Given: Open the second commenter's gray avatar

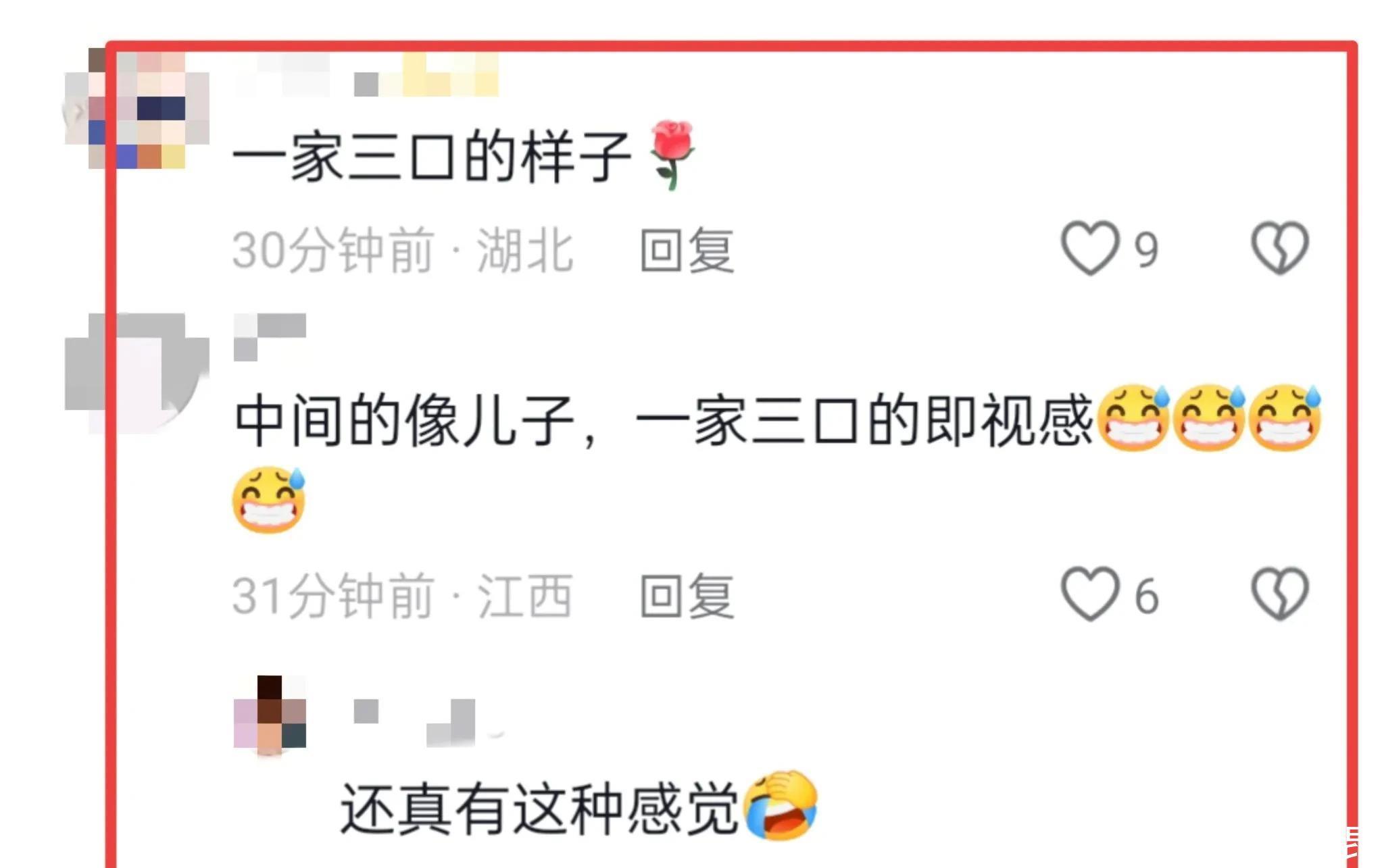Looking at the screenshot, I should 137,372.
